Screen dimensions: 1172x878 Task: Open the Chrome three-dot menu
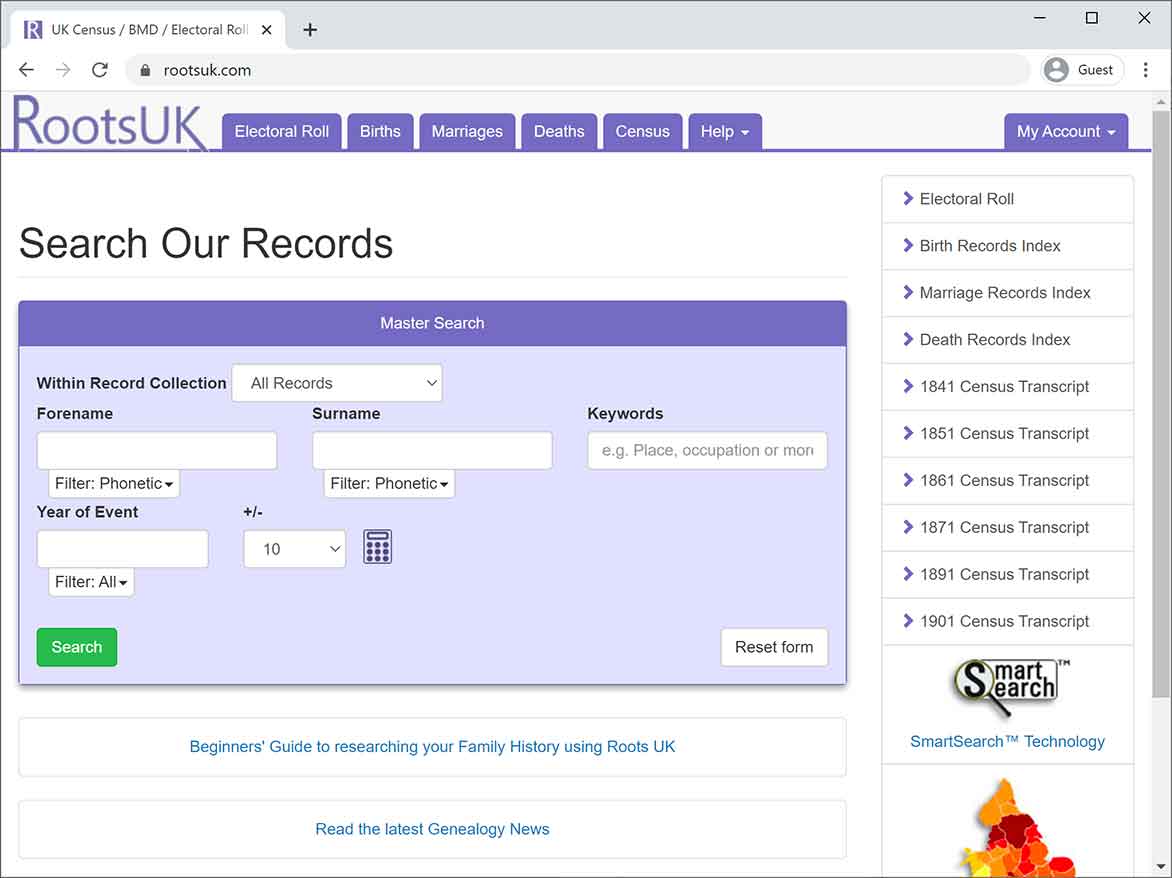tap(1146, 69)
